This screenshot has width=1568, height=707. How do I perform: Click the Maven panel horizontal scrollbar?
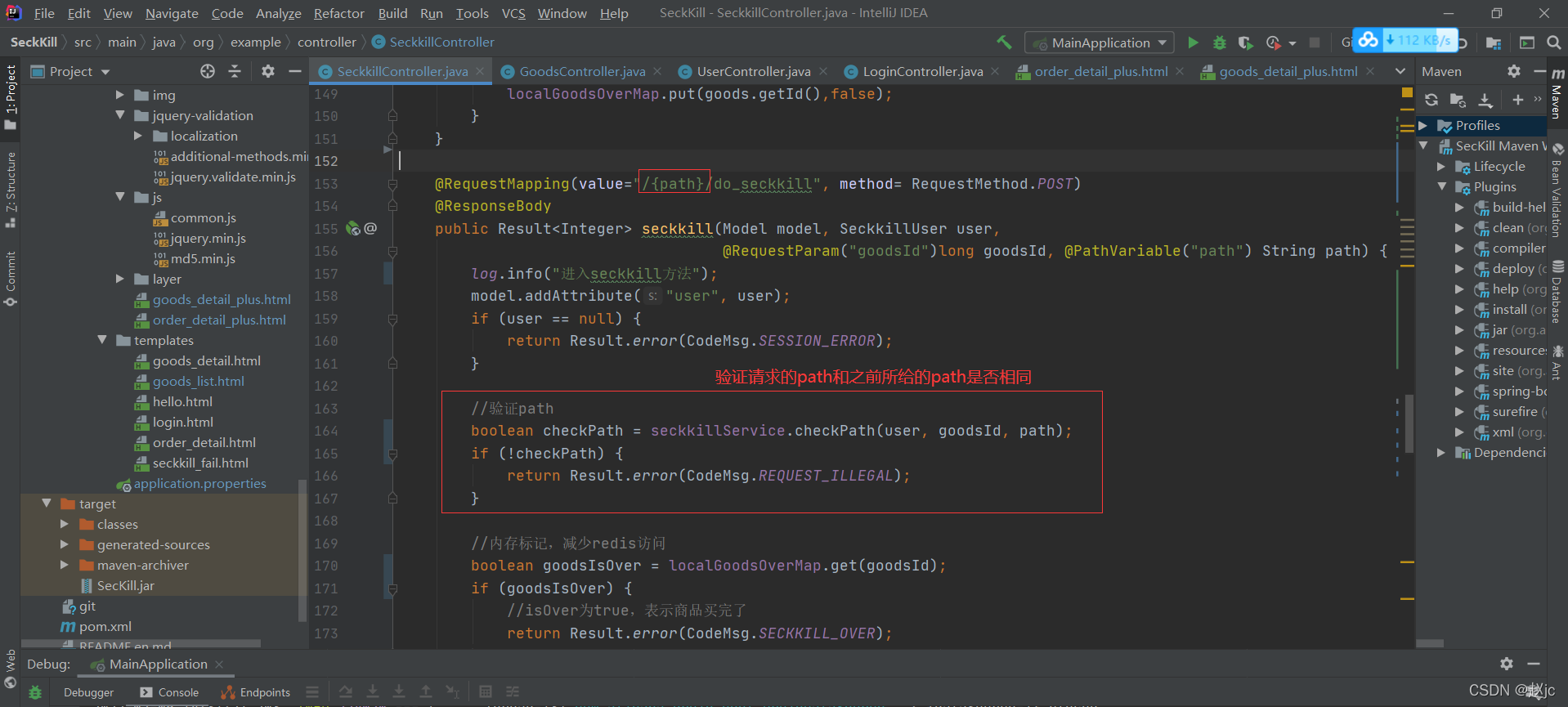point(1429,643)
